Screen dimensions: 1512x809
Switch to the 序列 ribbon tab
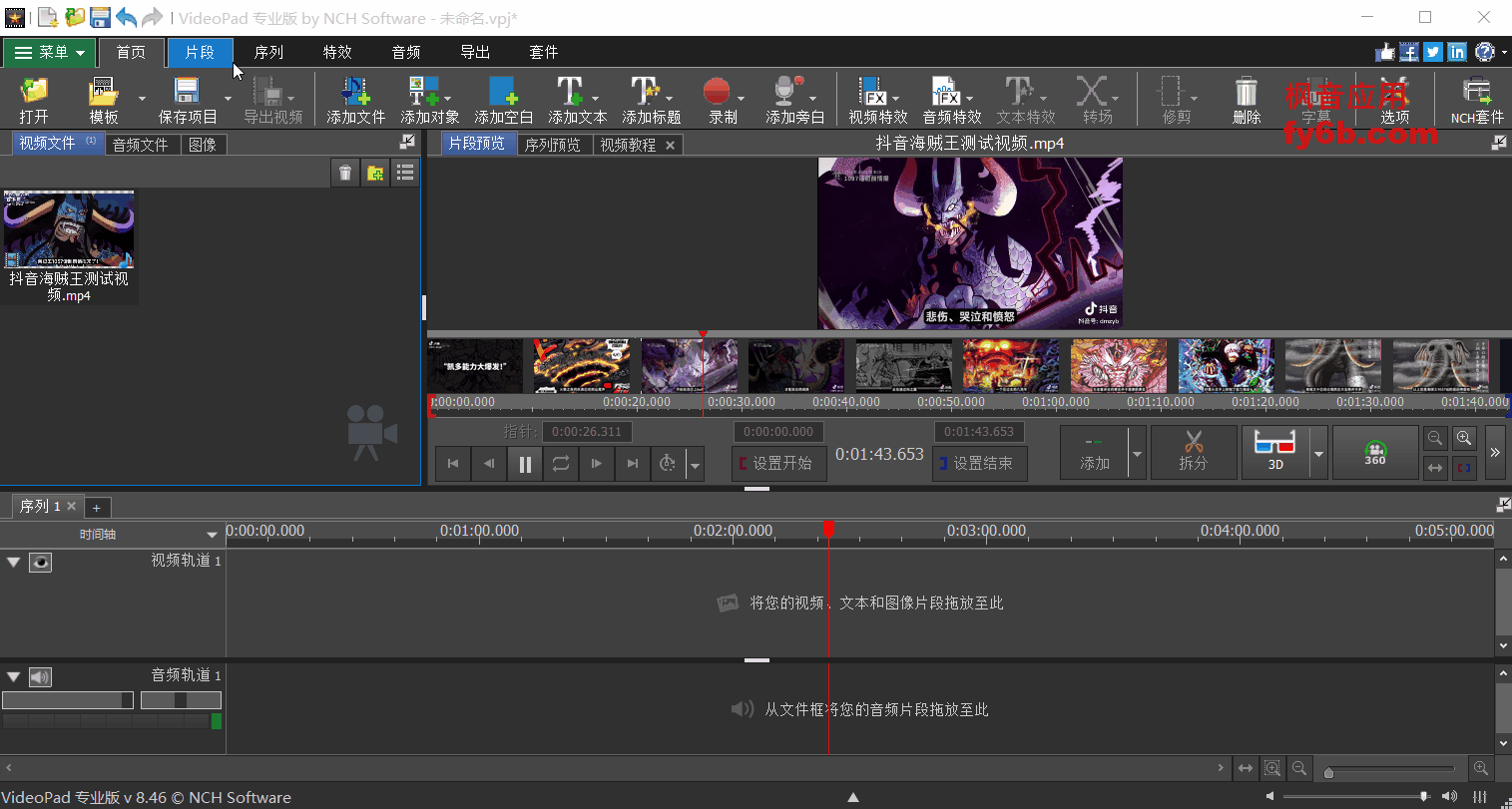click(268, 52)
